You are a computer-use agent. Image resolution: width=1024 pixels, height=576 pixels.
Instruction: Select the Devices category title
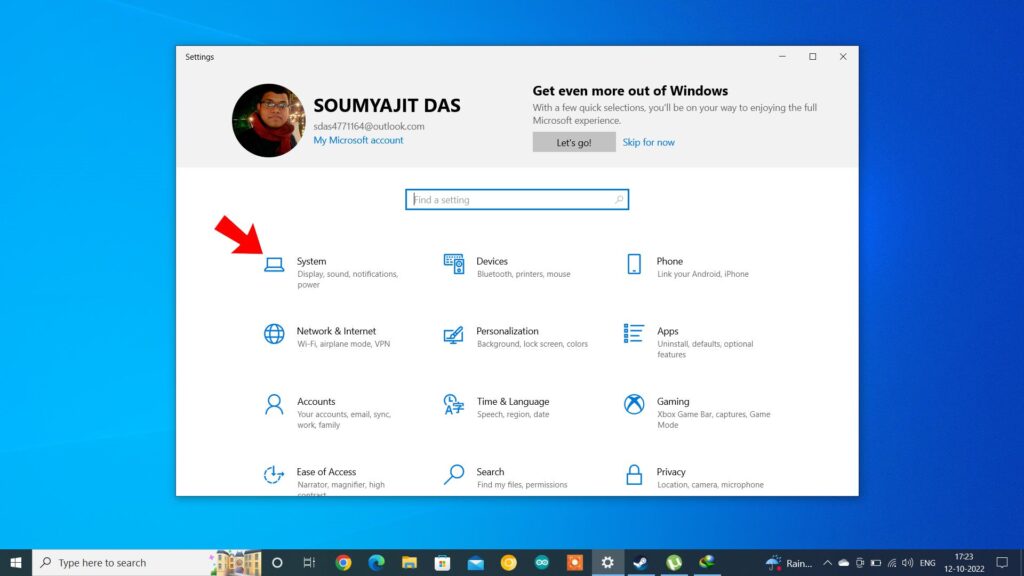[492, 261]
